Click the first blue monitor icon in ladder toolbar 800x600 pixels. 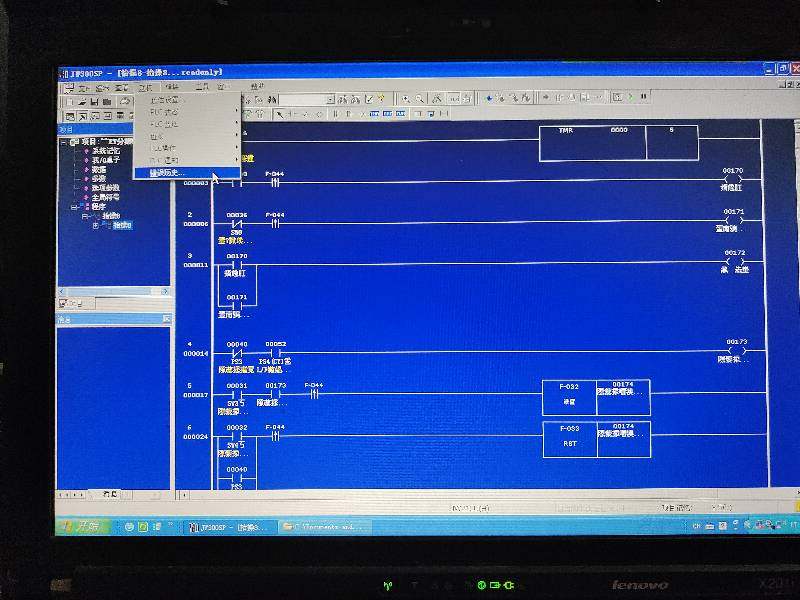pos(374,113)
